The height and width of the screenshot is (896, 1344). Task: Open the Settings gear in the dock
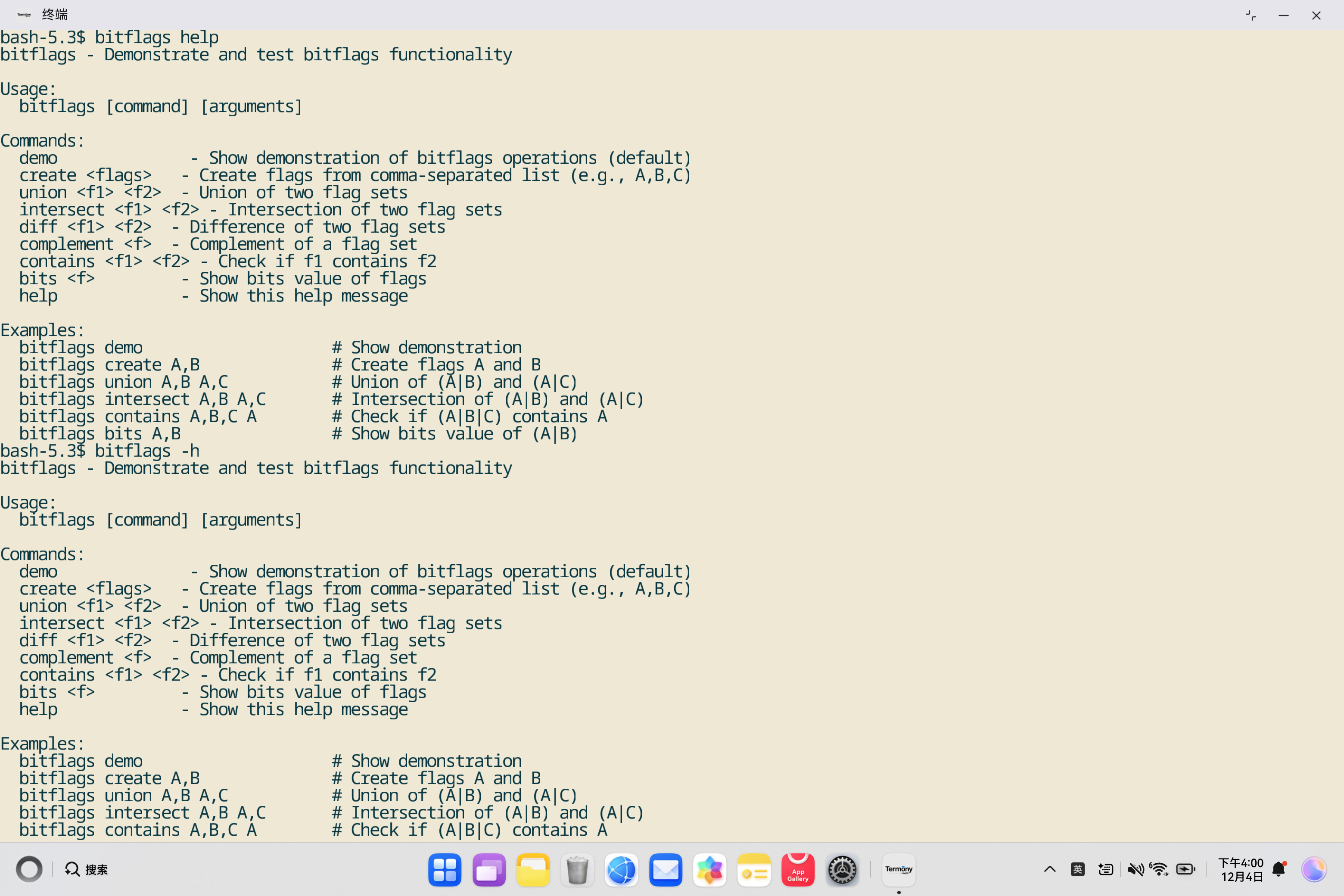click(842, 869)
